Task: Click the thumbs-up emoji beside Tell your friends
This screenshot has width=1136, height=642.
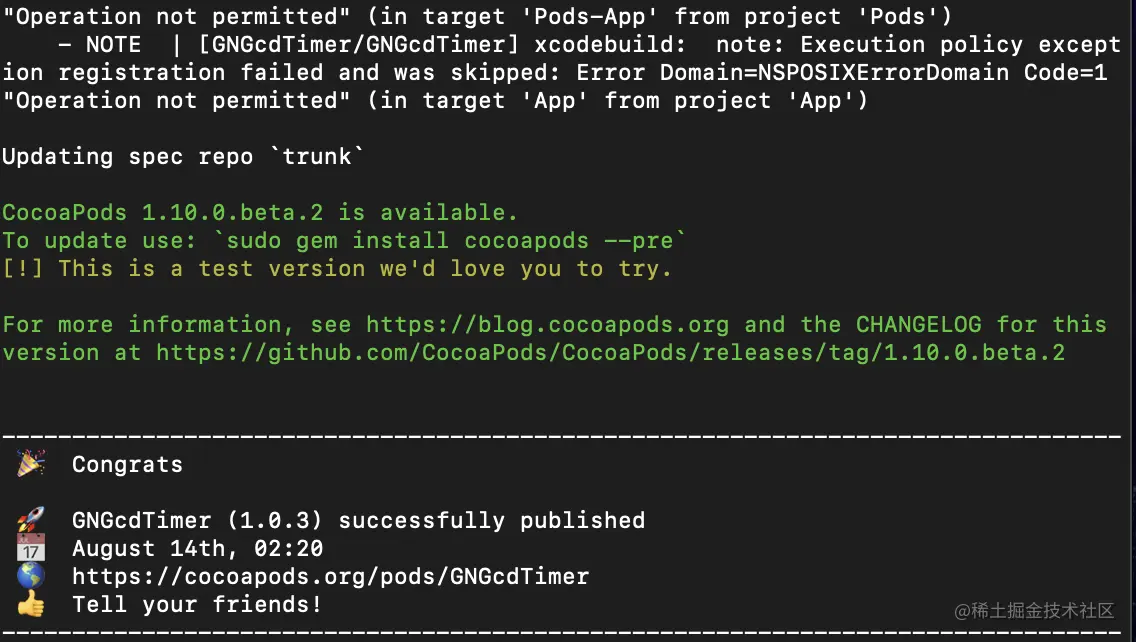Action: click(31, 604)
